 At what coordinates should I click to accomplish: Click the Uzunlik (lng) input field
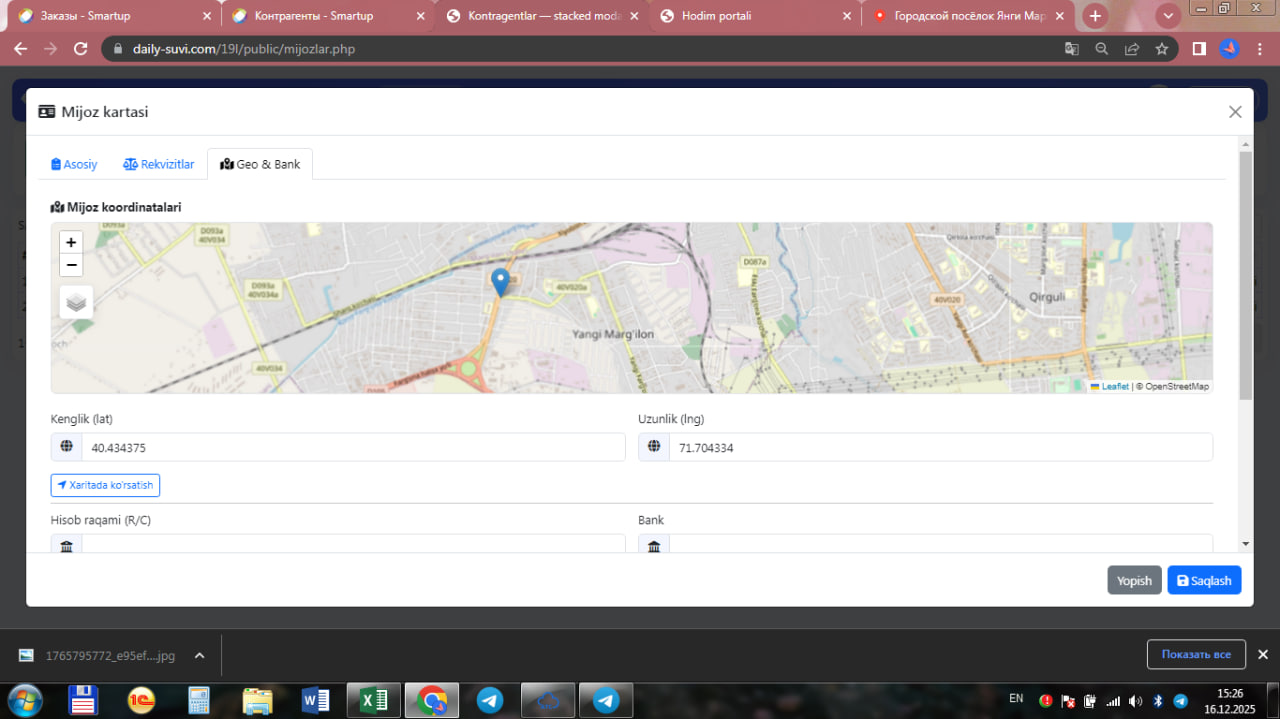[940, 448]
